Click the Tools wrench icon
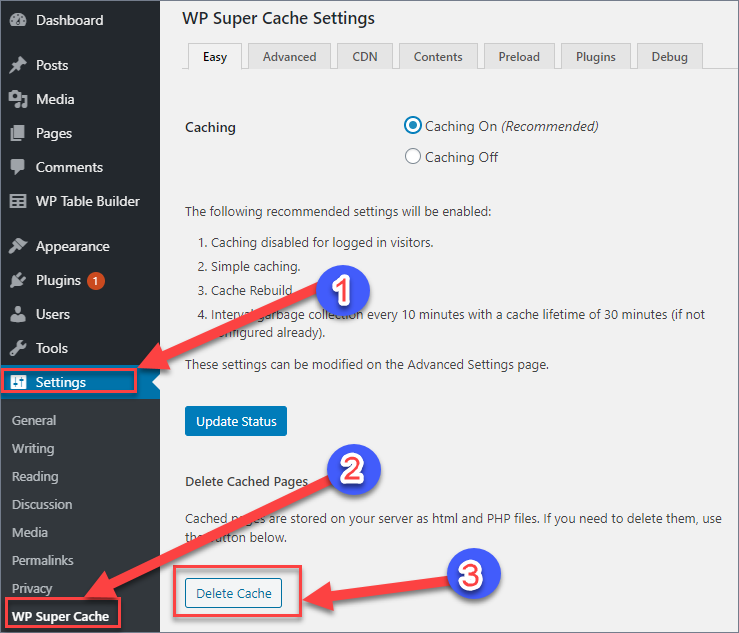 (18, 348)
